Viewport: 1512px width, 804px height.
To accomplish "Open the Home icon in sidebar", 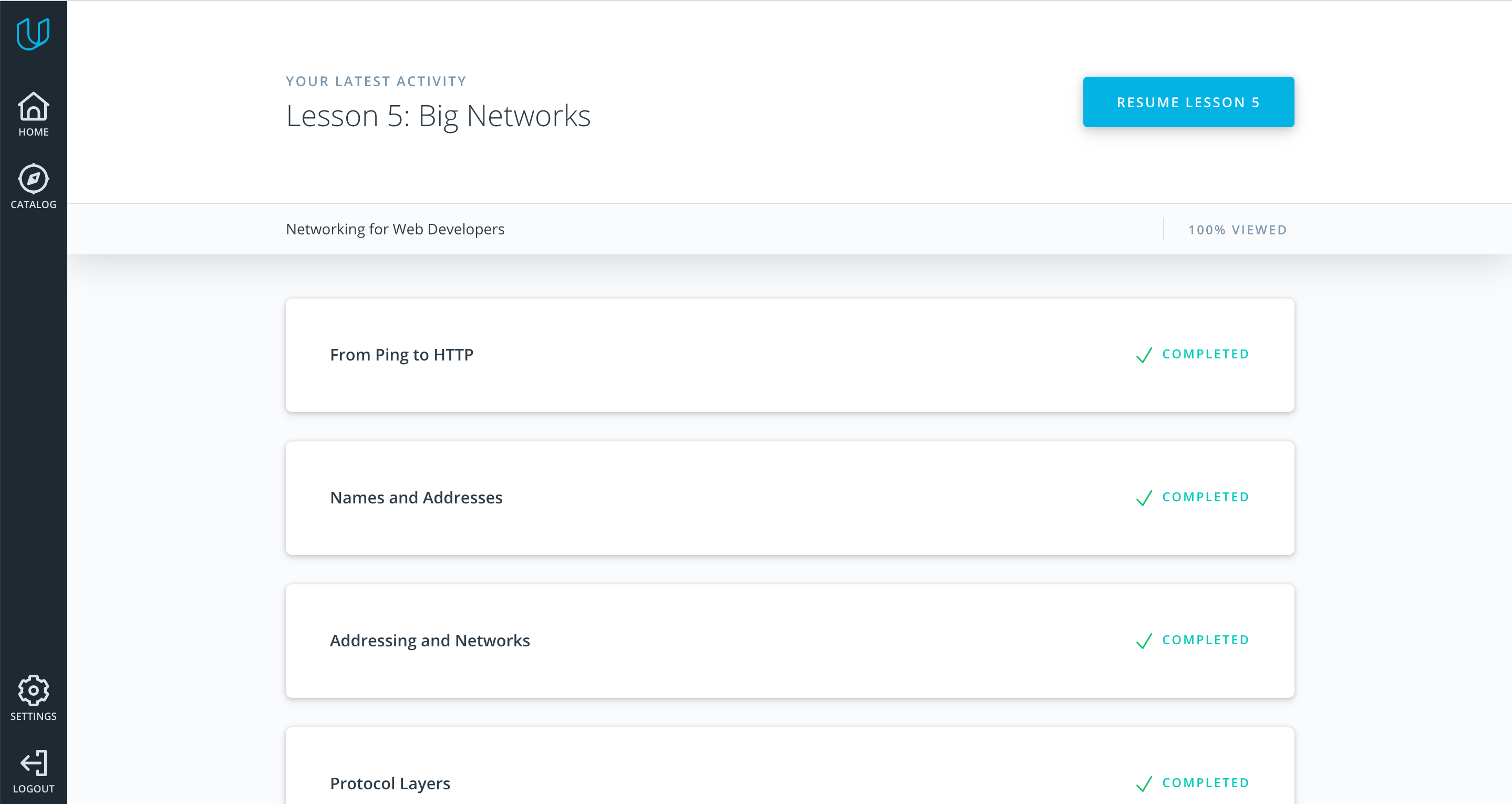I will [34, 106].
